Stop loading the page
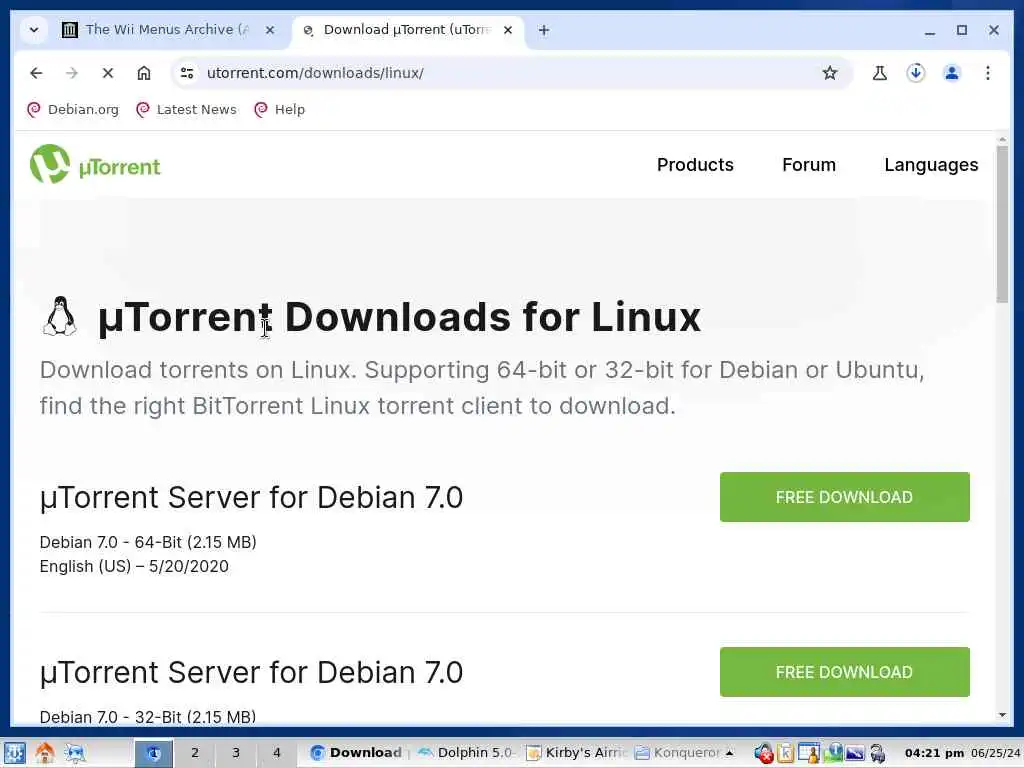Image resolution: width=1024 pixels, height=768 pixels. pos(108,73)
